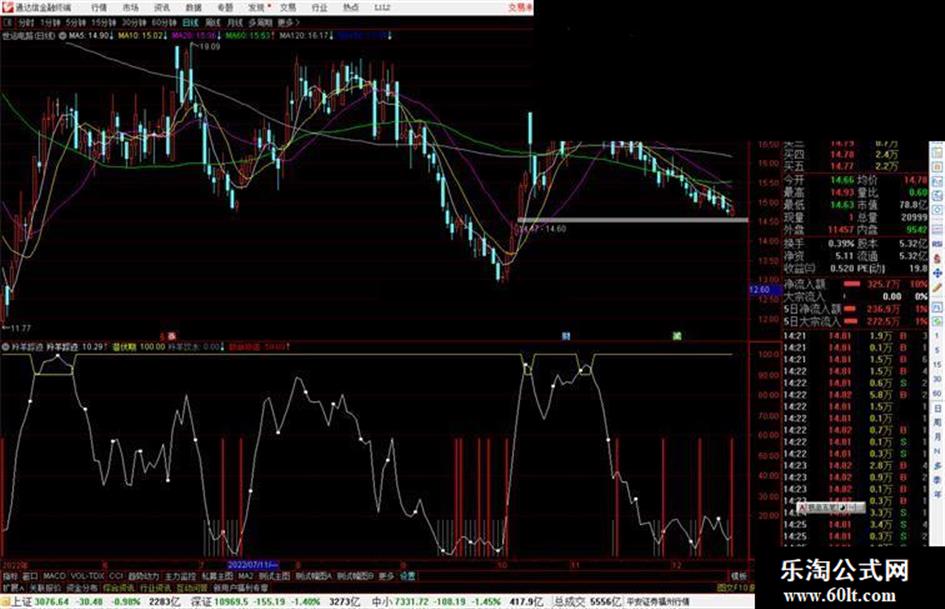Screen dimensions: 945x609
Task: Click the 11.77 low price label
Action: 20,328
